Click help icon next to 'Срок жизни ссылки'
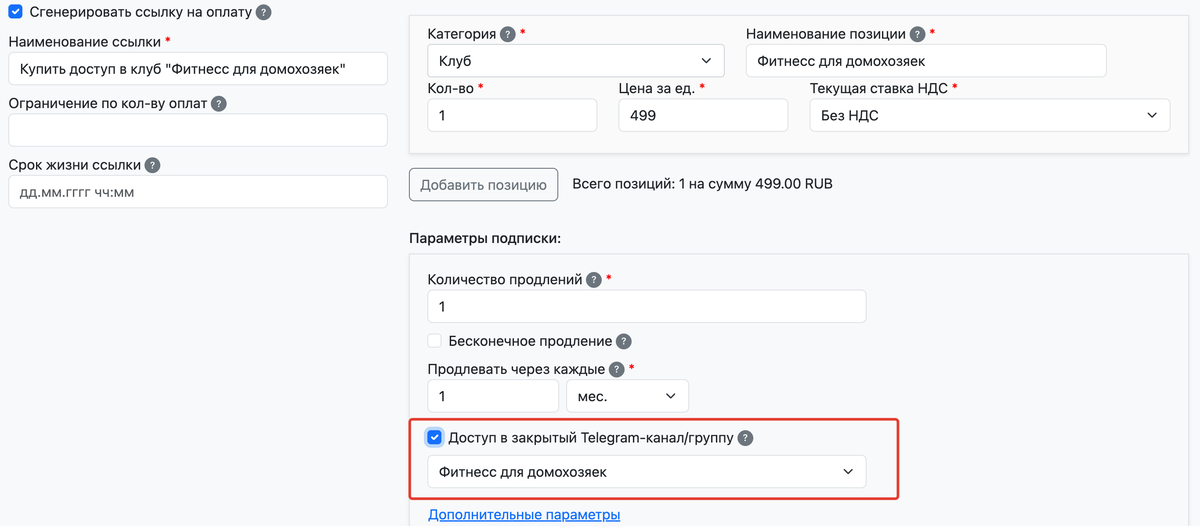The height and width of the screenshot is (526, 1200). pos(153,165)
